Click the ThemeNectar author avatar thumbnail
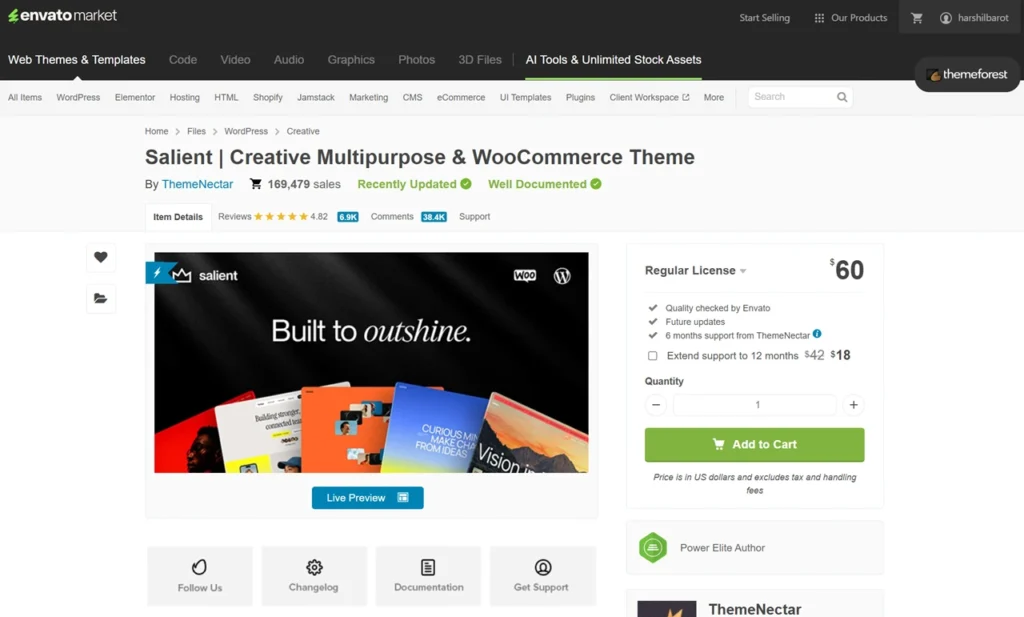 667,609
